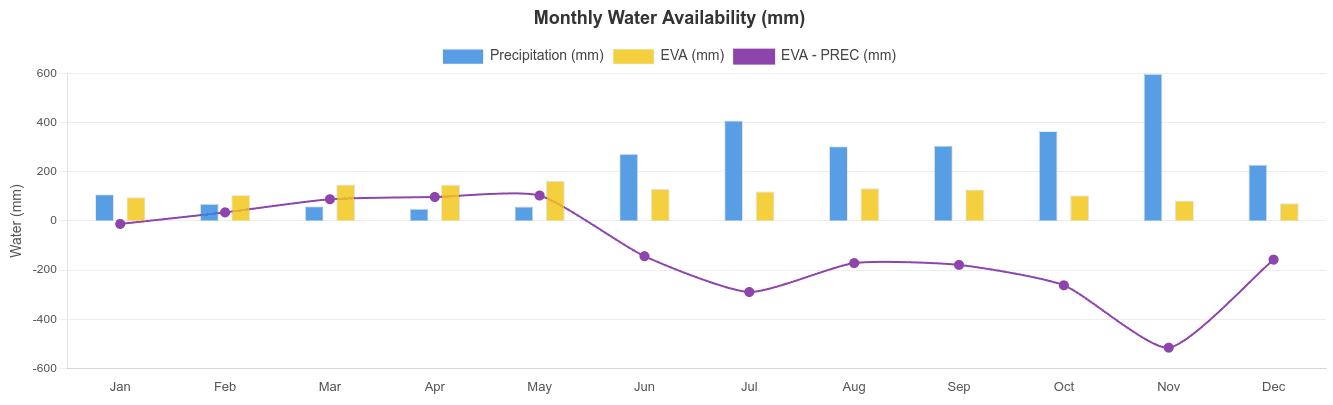Click the November precipitation bar
The image size is (1333, 405).
coord(1153,148)
